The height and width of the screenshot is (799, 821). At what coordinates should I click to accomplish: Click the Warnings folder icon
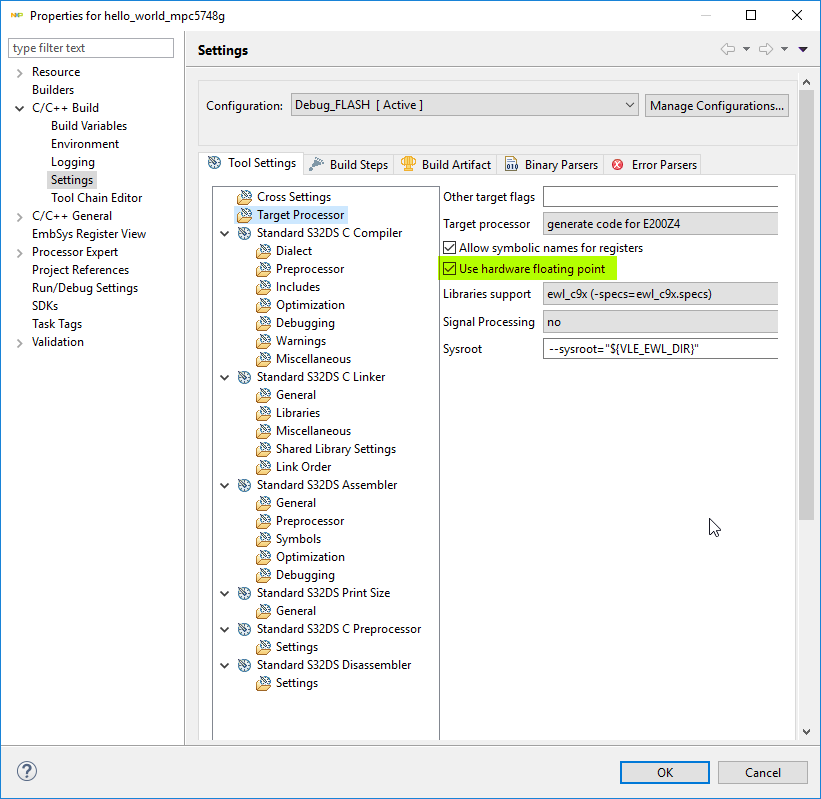coord(264,341)
